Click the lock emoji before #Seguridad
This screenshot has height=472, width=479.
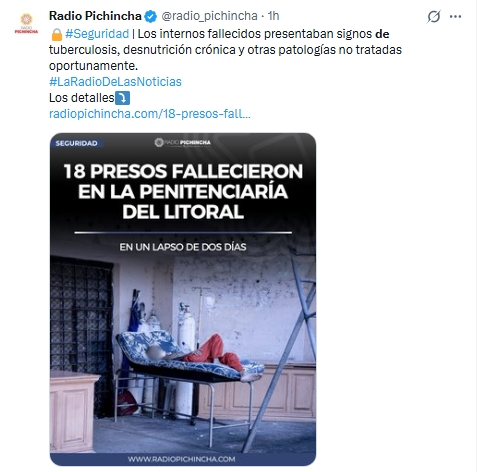pos(57,34)
